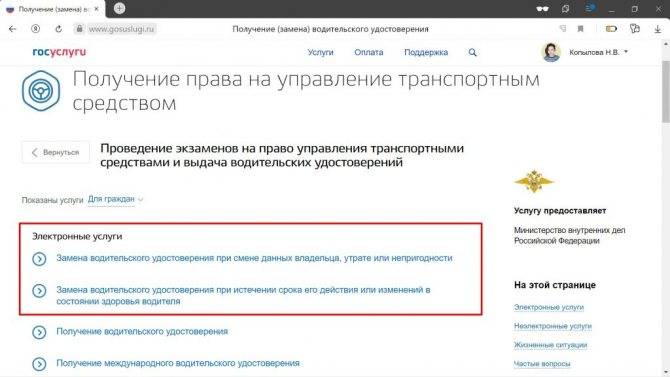
Task: Open the Поддержка menu item
Action: click(426, 52)
